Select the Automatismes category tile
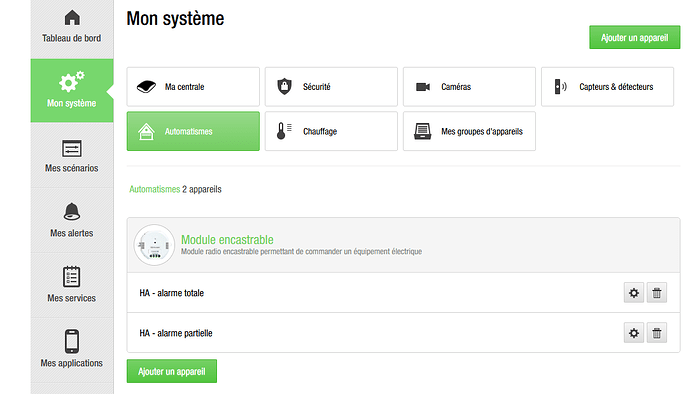This screenshot has width=690, height=394. (x=193, y=131)
